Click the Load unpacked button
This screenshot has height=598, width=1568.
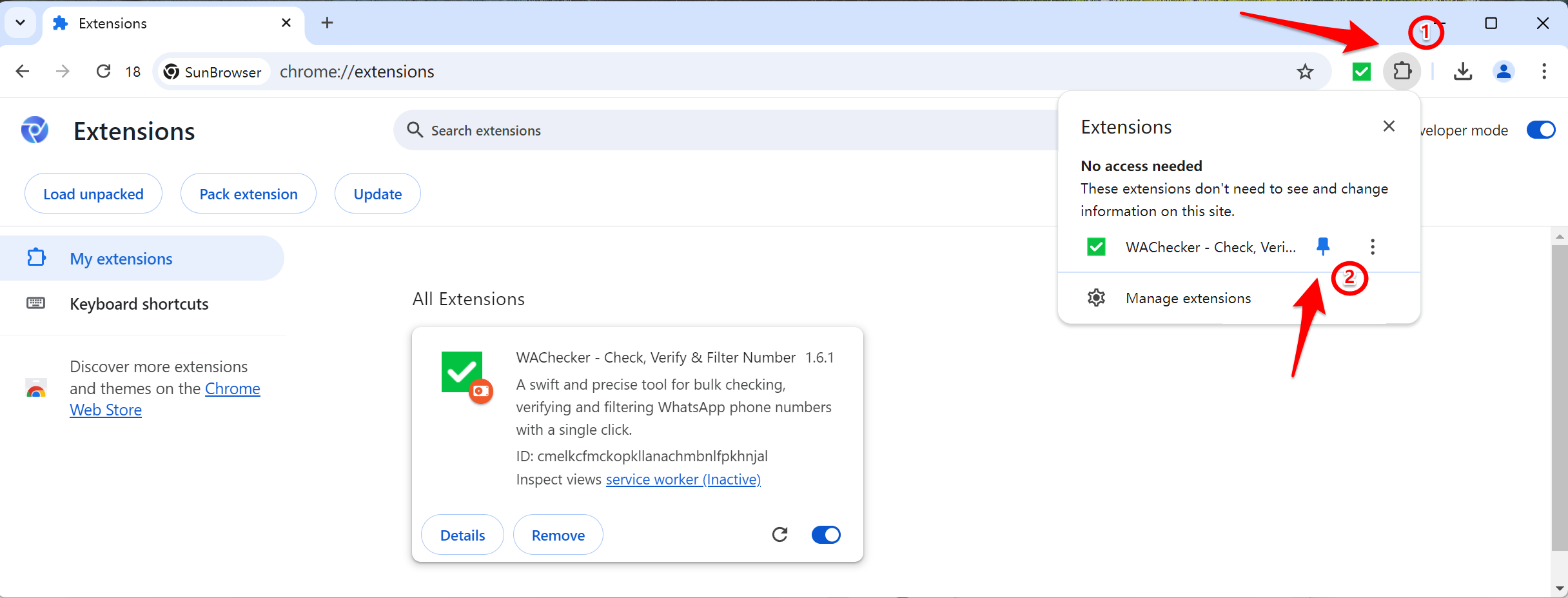pyautogui.click(x=93, y=194)
